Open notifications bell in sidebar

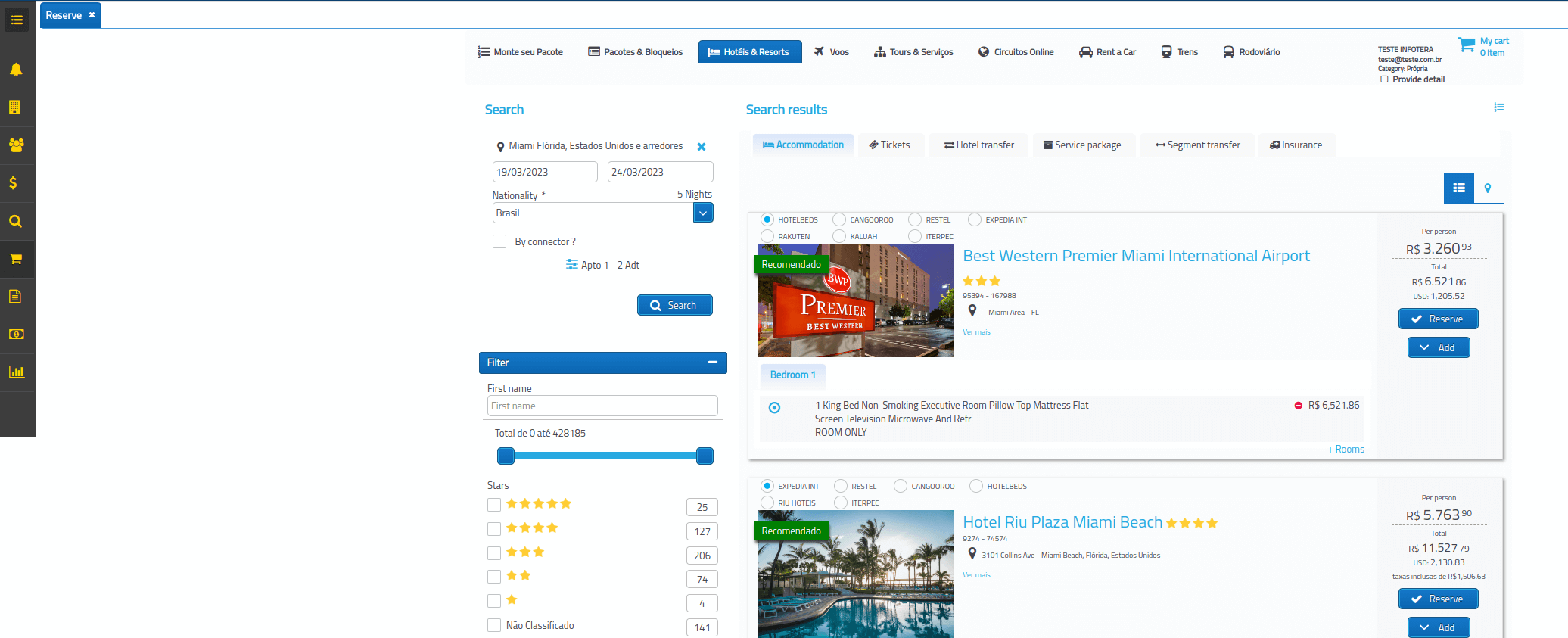[x=16, y=70]
